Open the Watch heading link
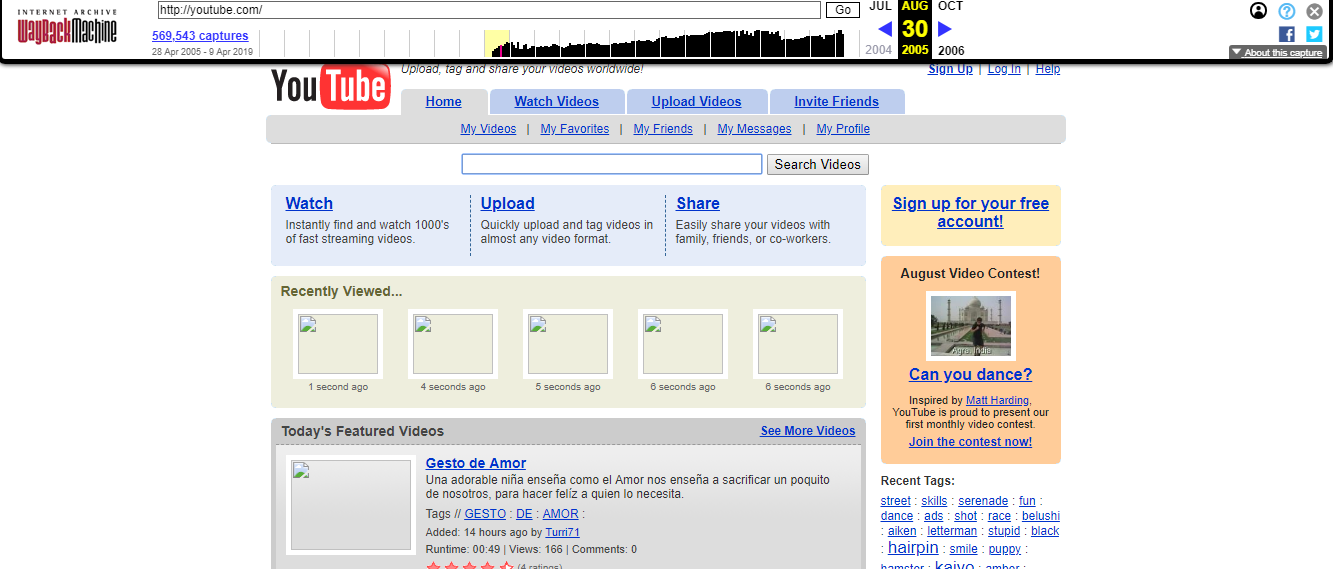The height and width of the screenshot is (569, 1333). tap(309, 204)
